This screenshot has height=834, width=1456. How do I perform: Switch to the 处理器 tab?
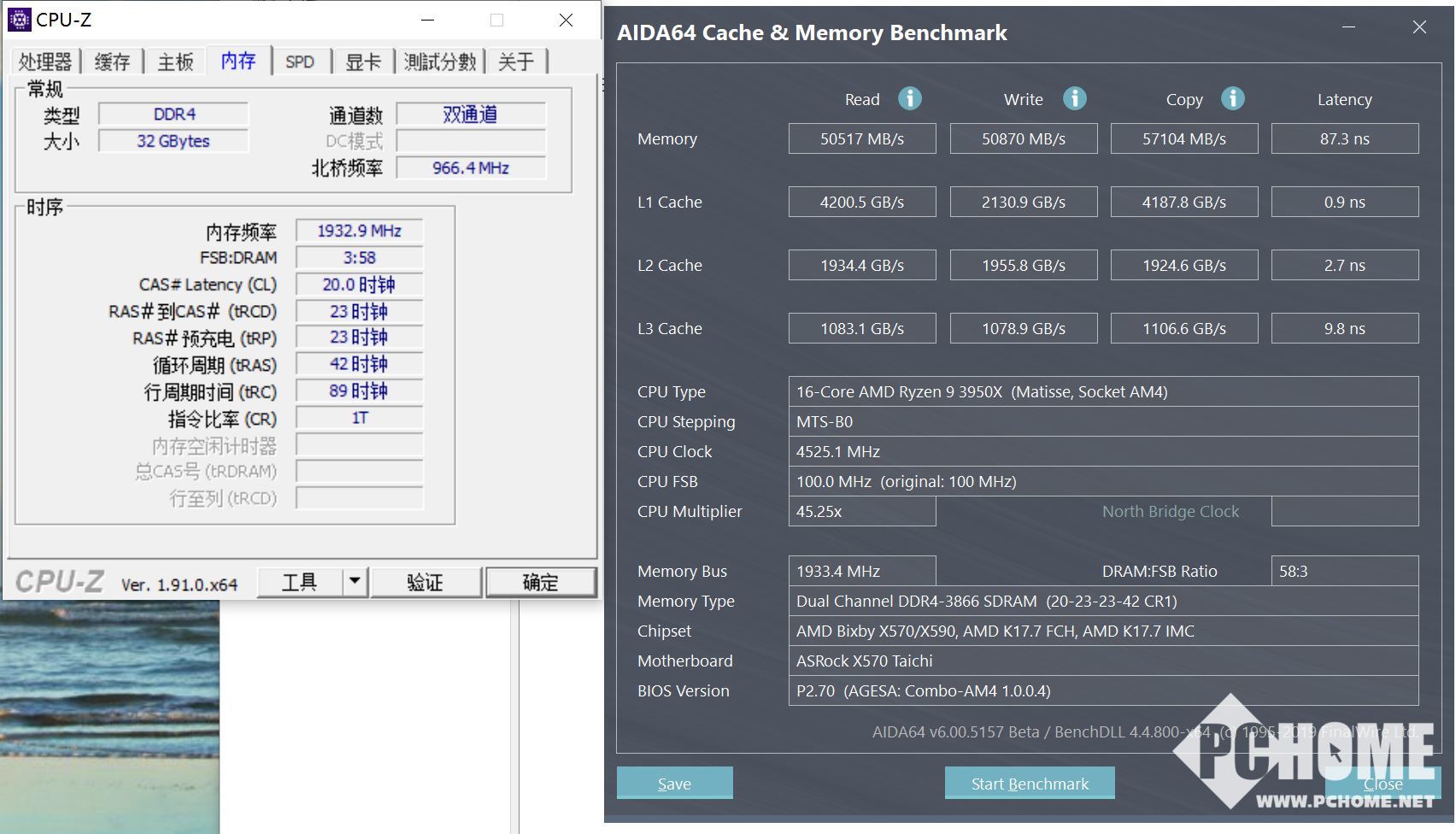[x=45, y=62]
